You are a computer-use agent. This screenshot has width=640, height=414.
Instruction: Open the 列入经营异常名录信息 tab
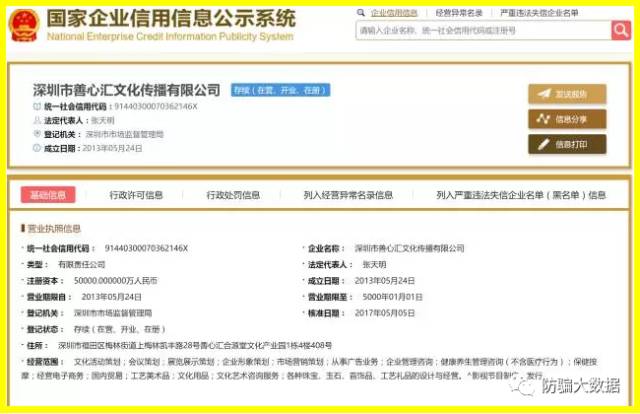pyautogui.click(x=348, y=195)
